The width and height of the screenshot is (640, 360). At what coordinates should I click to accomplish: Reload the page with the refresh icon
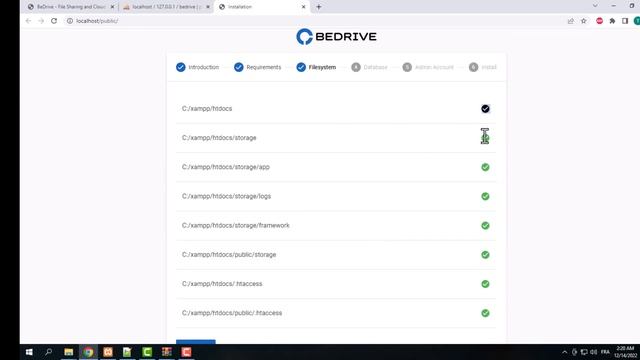click(x=54, y=21)
